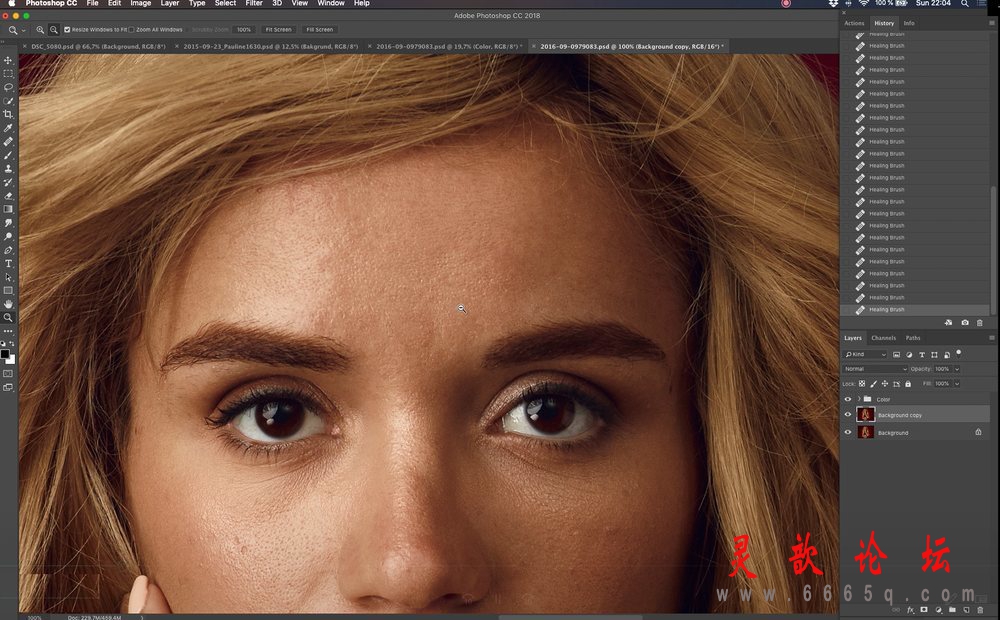Toggle type layer filter
The height and width of the screenshot is (620, 1000).
click(922, 355)
